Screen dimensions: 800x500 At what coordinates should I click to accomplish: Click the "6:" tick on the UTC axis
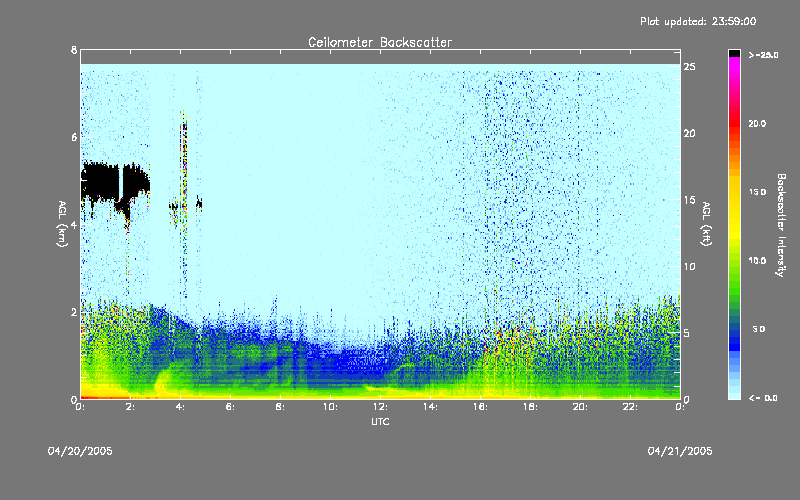pyautogui.click(x=231, y=407)
